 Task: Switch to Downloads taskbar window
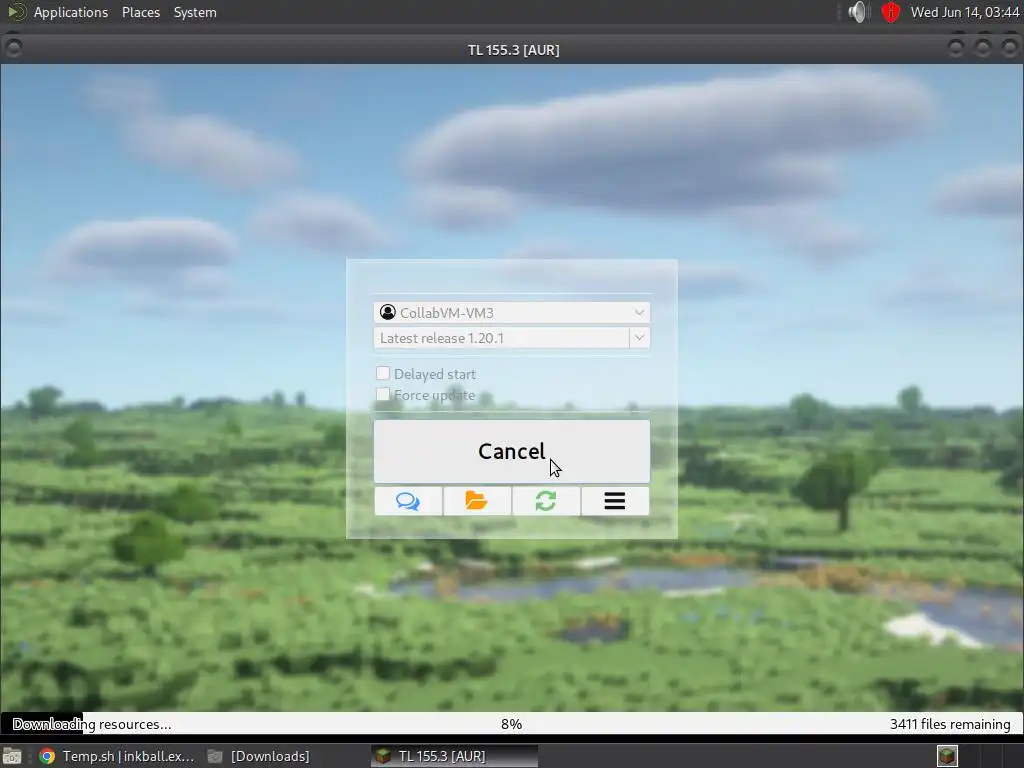(259, 756)
